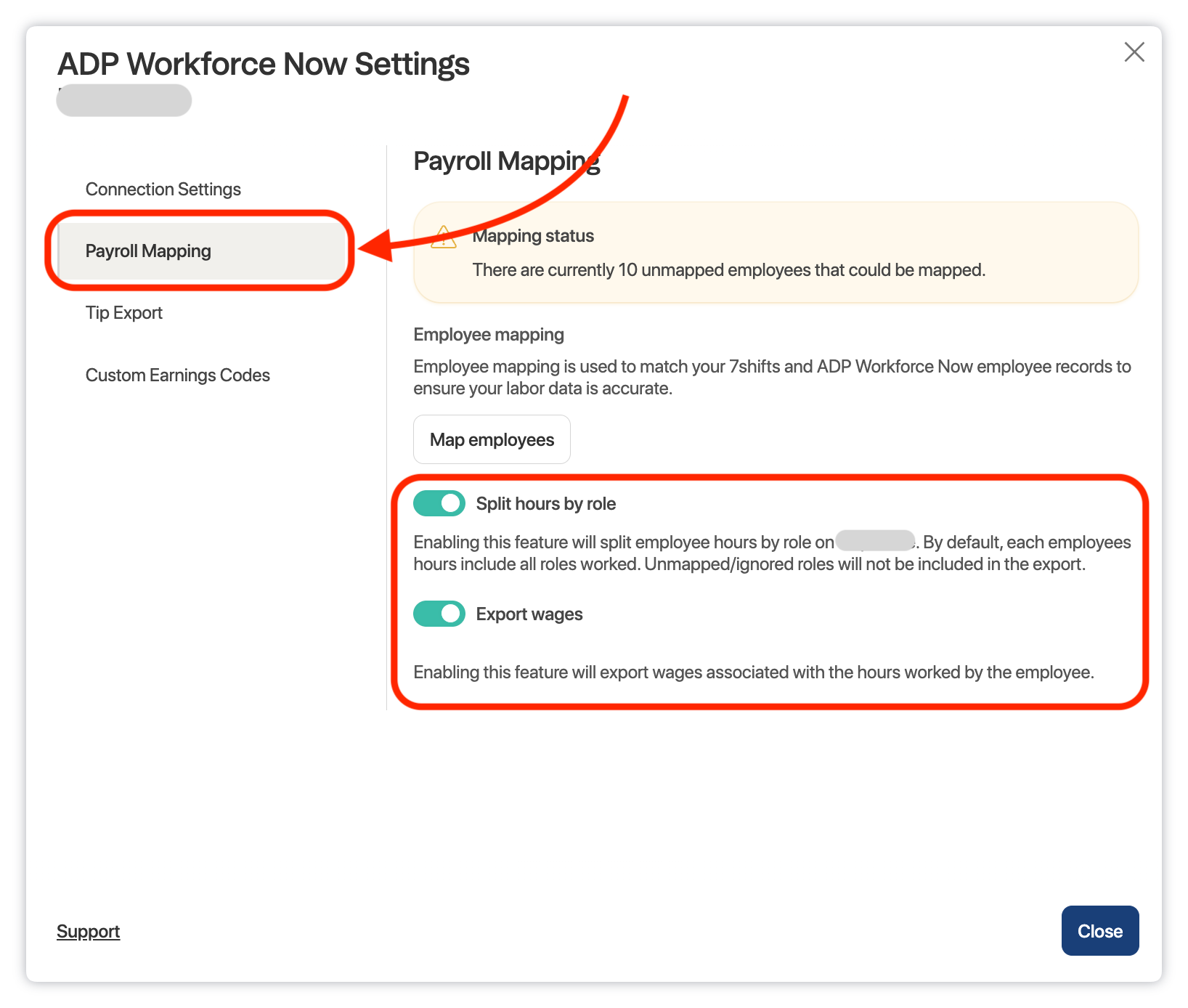Select Payroll Mapping in sidebar
This screenshot has height=1008, width=1188.
pos(201,251)
